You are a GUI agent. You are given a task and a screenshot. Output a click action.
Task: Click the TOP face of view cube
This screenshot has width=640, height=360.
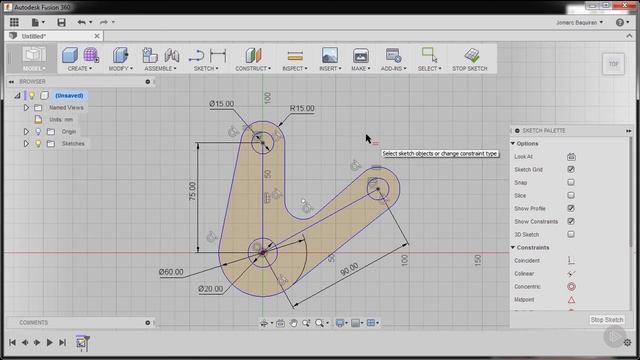(613, 64)
